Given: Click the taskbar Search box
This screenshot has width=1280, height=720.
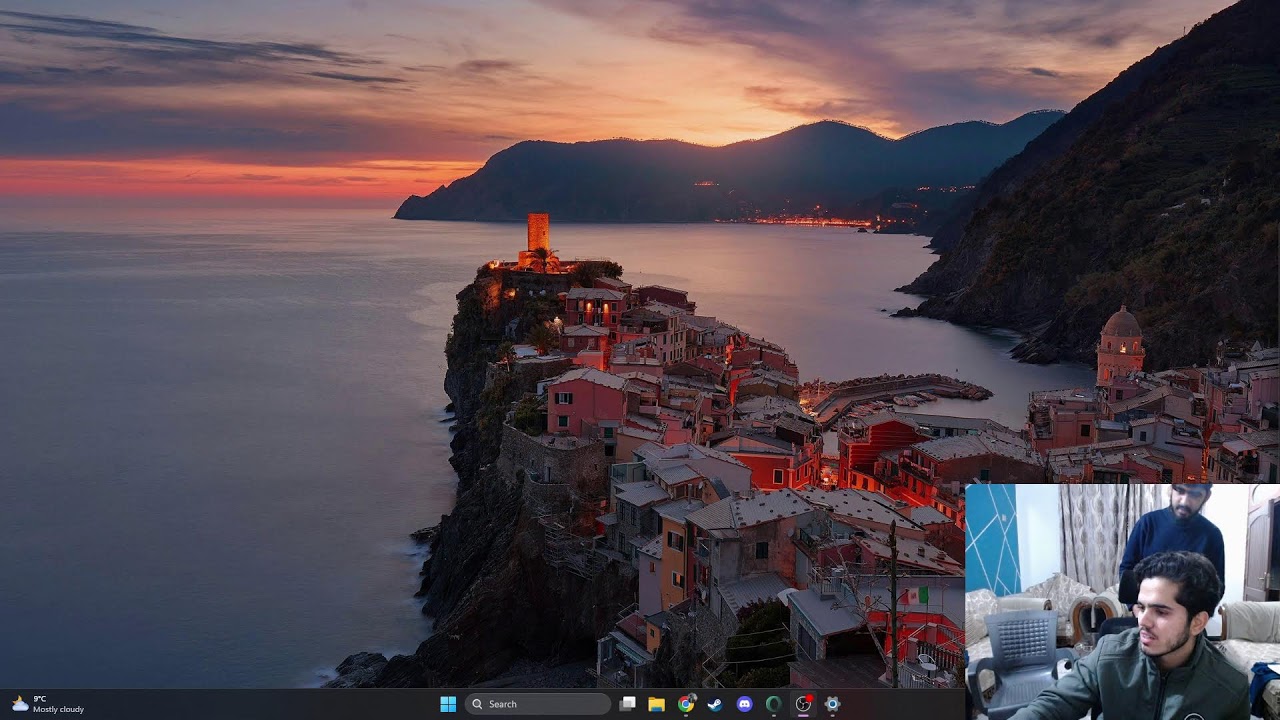Looking at the screenshot, I should [538, 704].
